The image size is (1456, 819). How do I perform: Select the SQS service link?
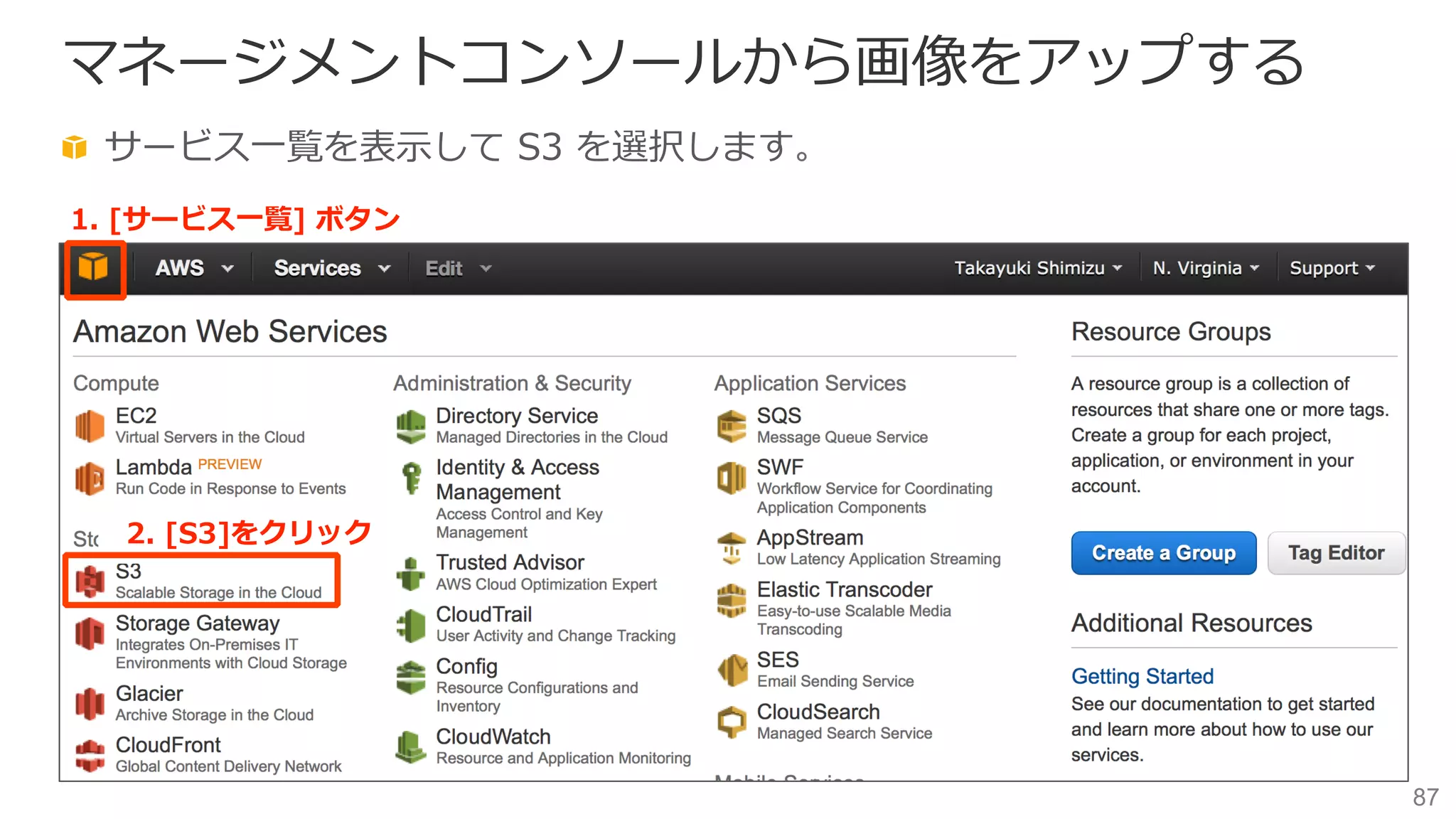tap(779, 415)
